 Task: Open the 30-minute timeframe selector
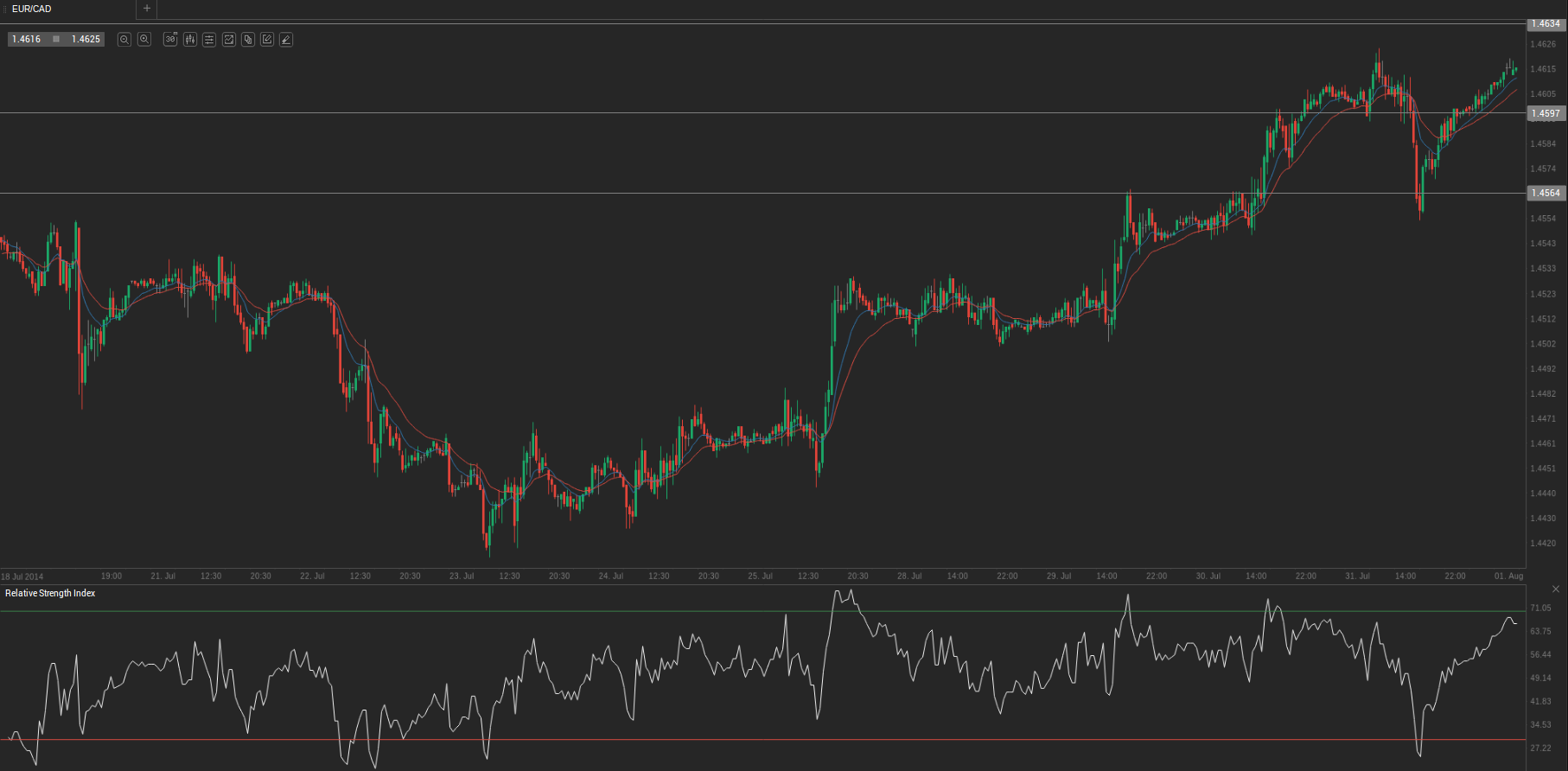170,40
